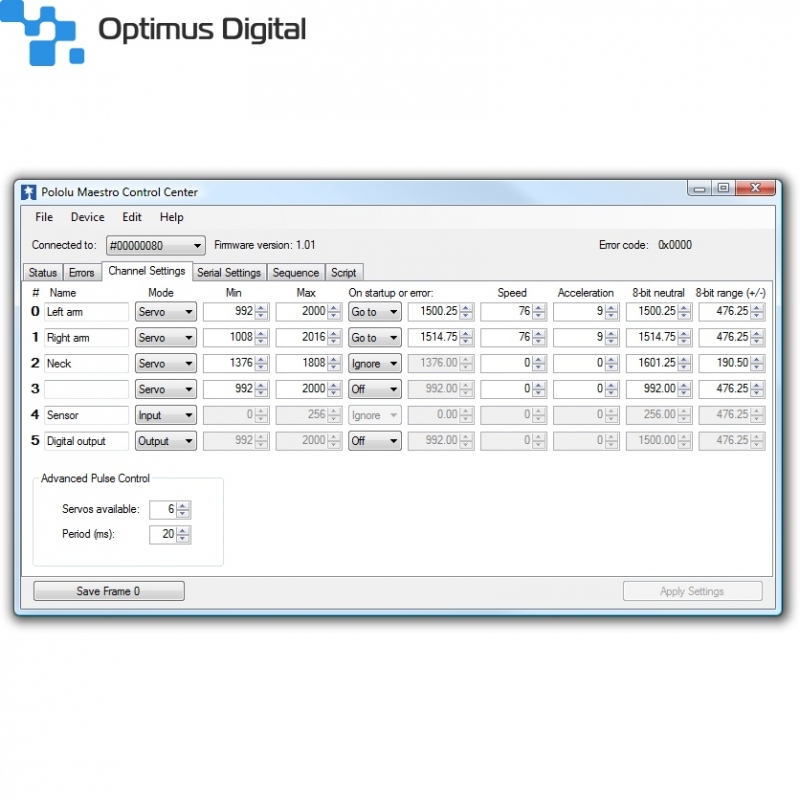Click Neck Min 1376 stepper arrows

[x=261, y=363]
